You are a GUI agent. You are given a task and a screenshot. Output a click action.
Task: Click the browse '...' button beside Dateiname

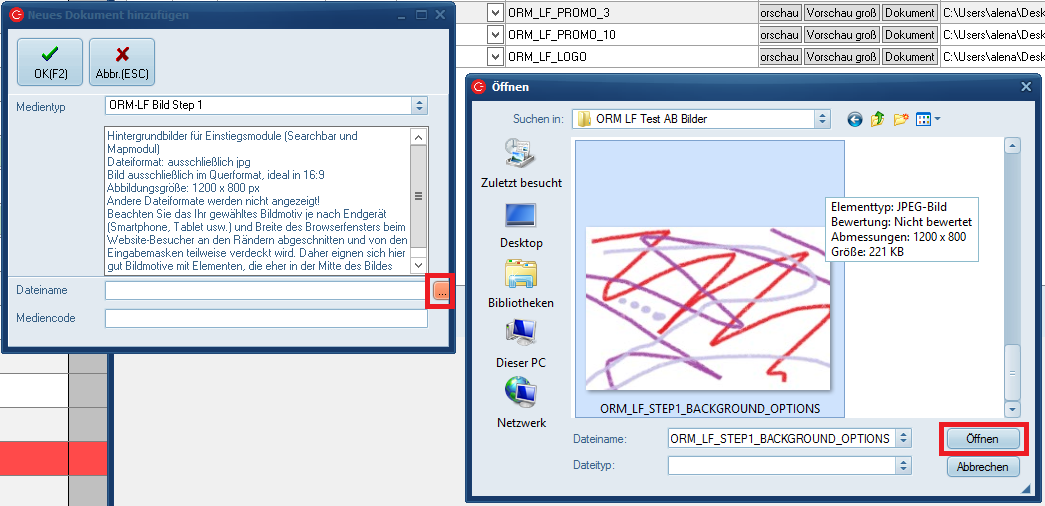(441, 290)
